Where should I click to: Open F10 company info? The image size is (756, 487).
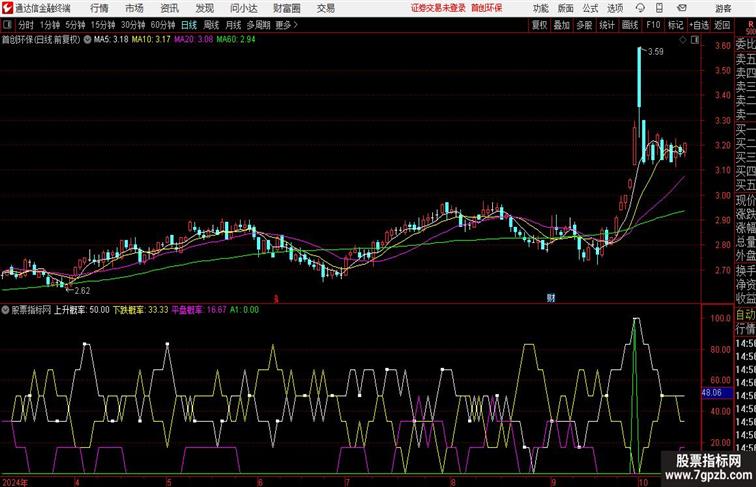click(653, 25)
